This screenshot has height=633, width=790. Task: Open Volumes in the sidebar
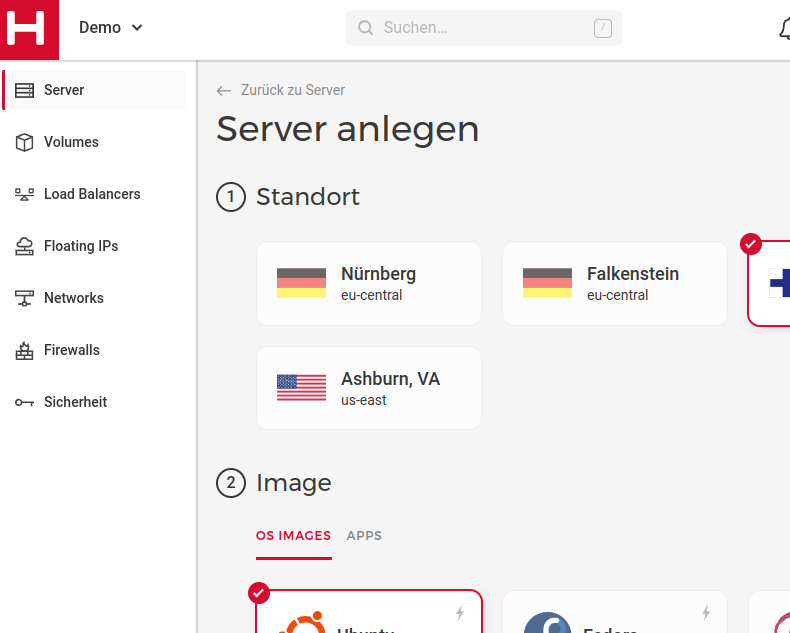pos(95,142)
